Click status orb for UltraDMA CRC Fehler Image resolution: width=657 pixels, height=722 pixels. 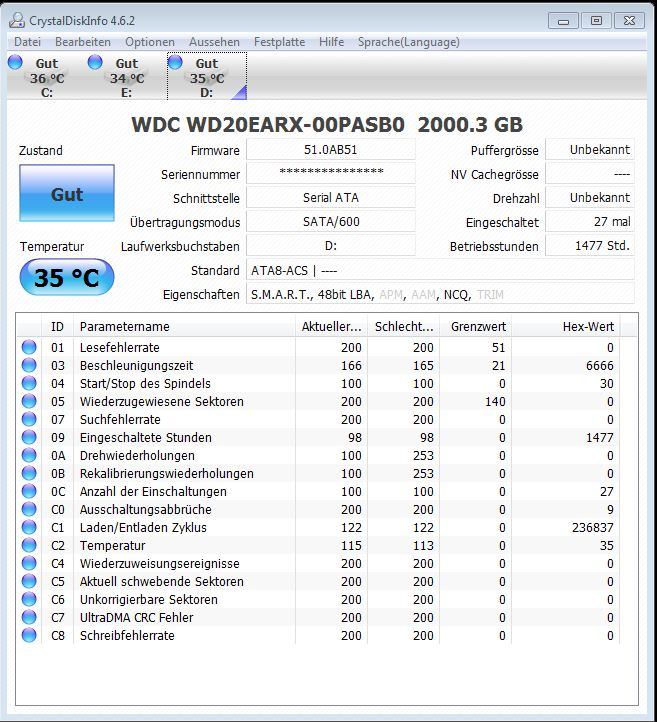(x=29, y=617)
